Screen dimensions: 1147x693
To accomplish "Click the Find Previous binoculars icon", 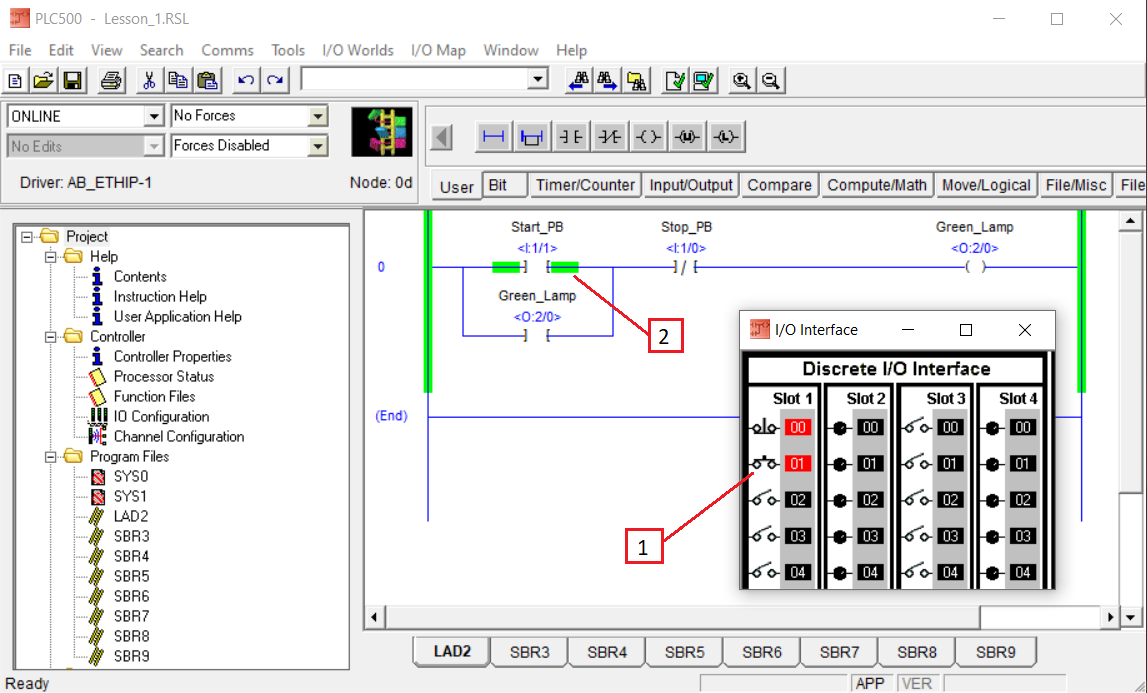I will [578, 80].
